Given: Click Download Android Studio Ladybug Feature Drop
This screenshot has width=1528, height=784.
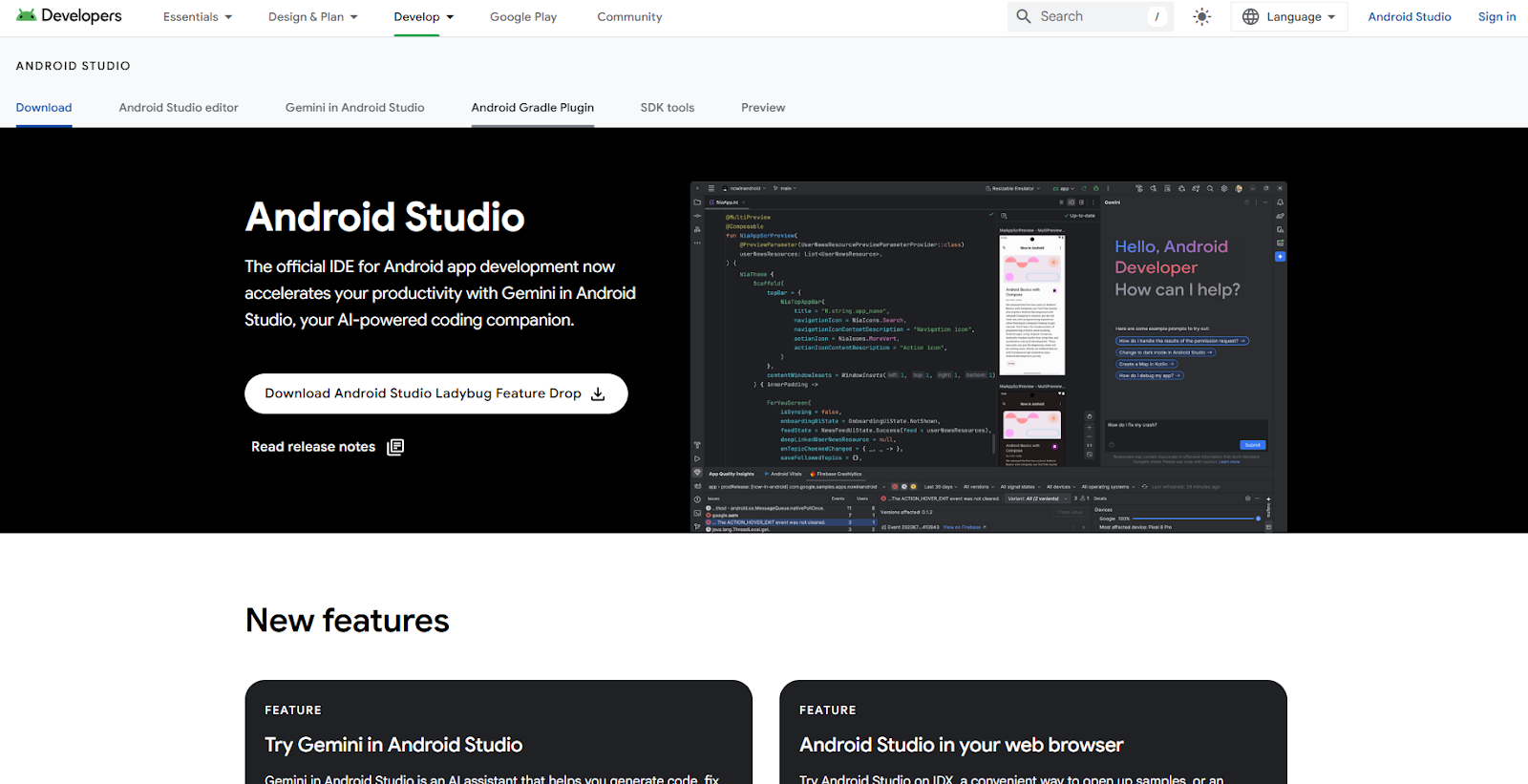Looking at the screenshot, I should 422,393.
